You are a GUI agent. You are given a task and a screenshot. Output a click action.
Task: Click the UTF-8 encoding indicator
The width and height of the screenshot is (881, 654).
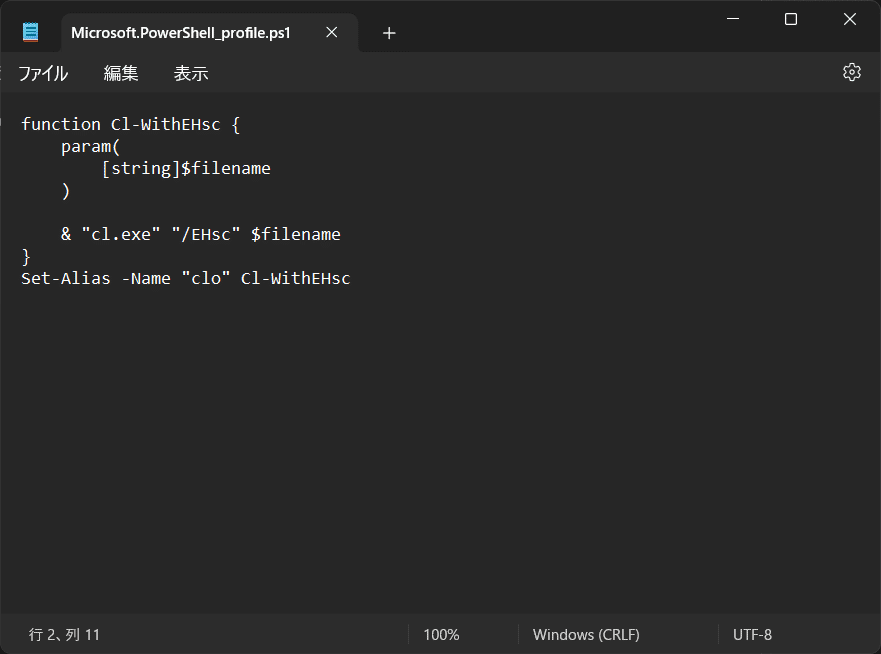point(750,634)
